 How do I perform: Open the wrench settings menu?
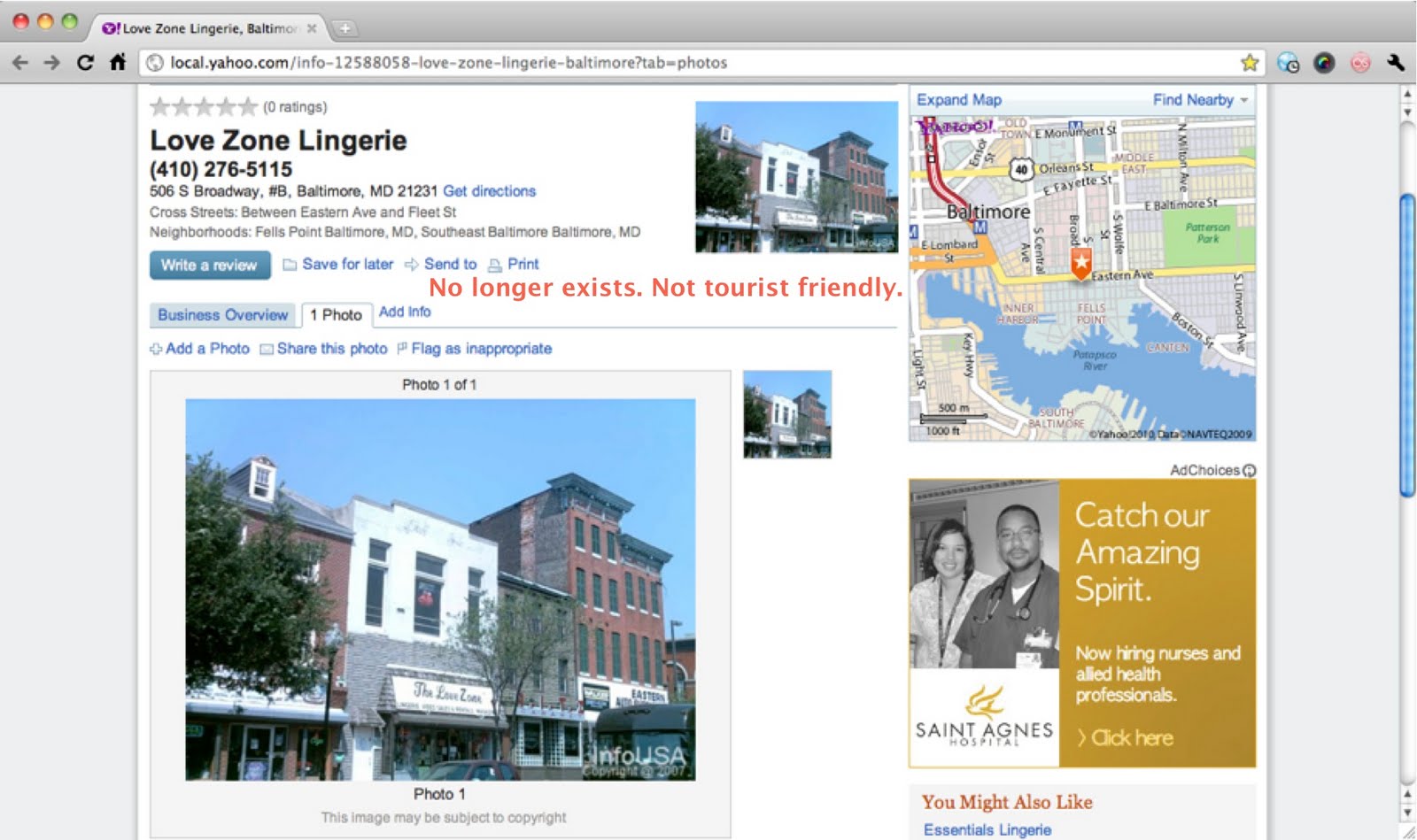pos(1396,63)
